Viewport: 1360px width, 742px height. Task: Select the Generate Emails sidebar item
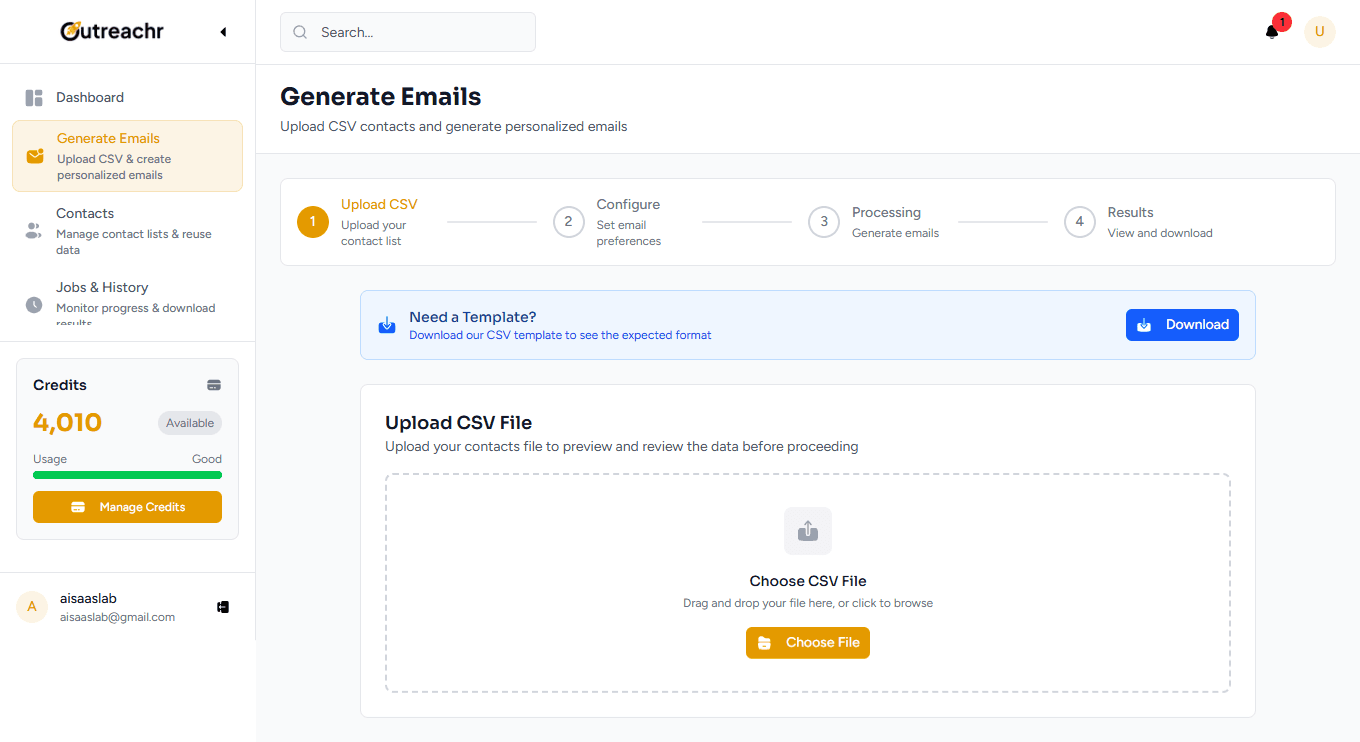pyautogui.click(x=127, y=156)
